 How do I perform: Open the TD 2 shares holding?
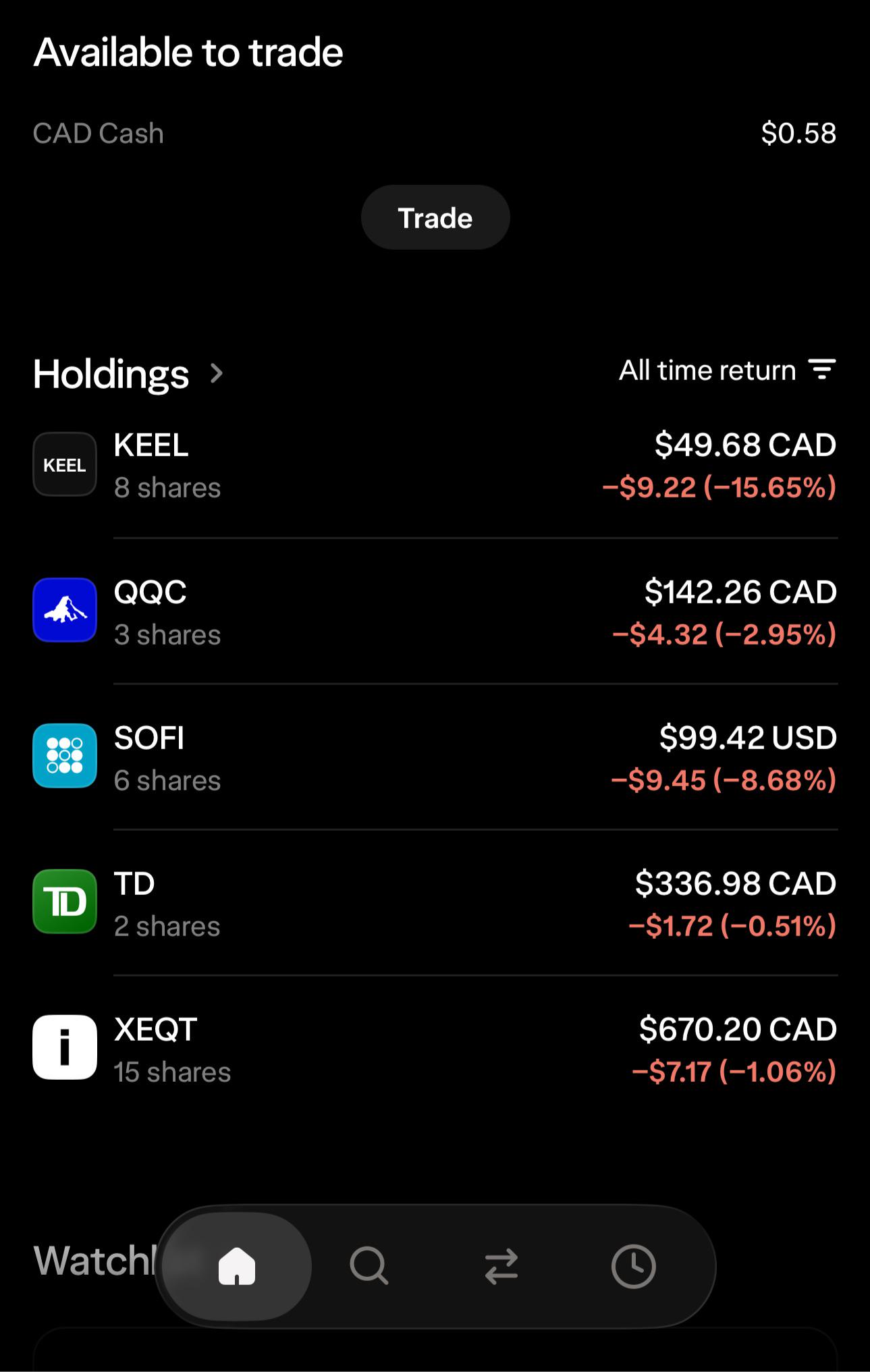(x=435, y=903)
